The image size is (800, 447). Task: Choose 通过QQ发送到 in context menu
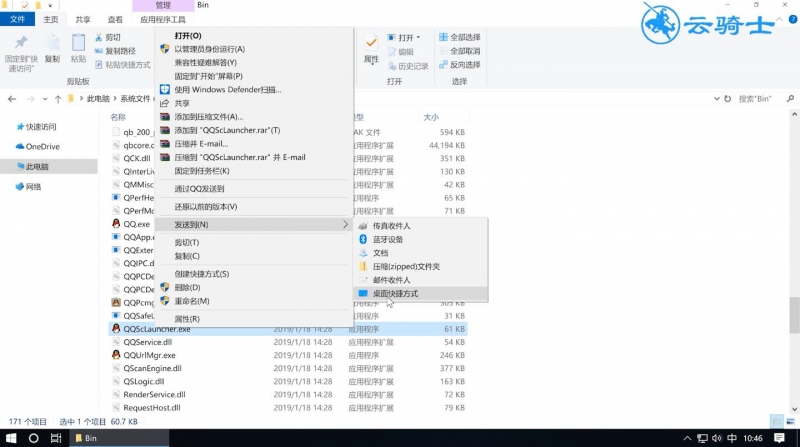[254, 188]
